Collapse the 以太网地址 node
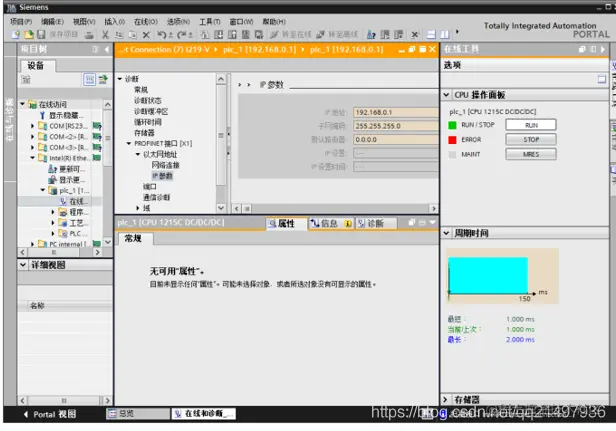The width and height of the screenshot is (616, 431). tap(138, 154)
